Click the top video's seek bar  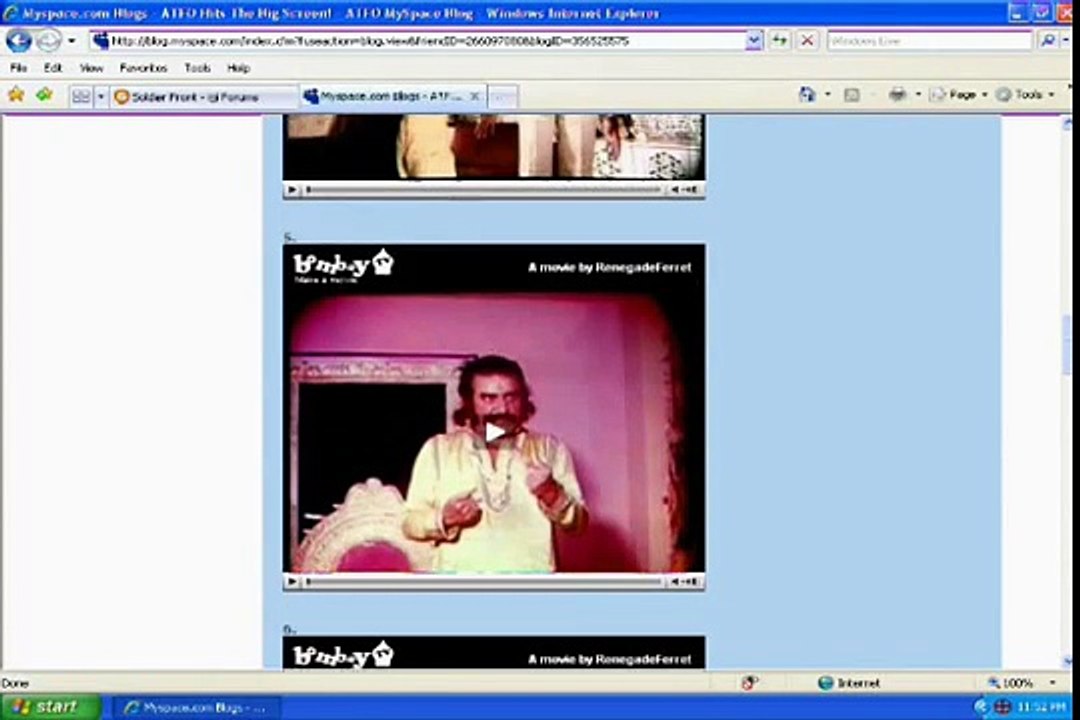click(x=485, y=189)
